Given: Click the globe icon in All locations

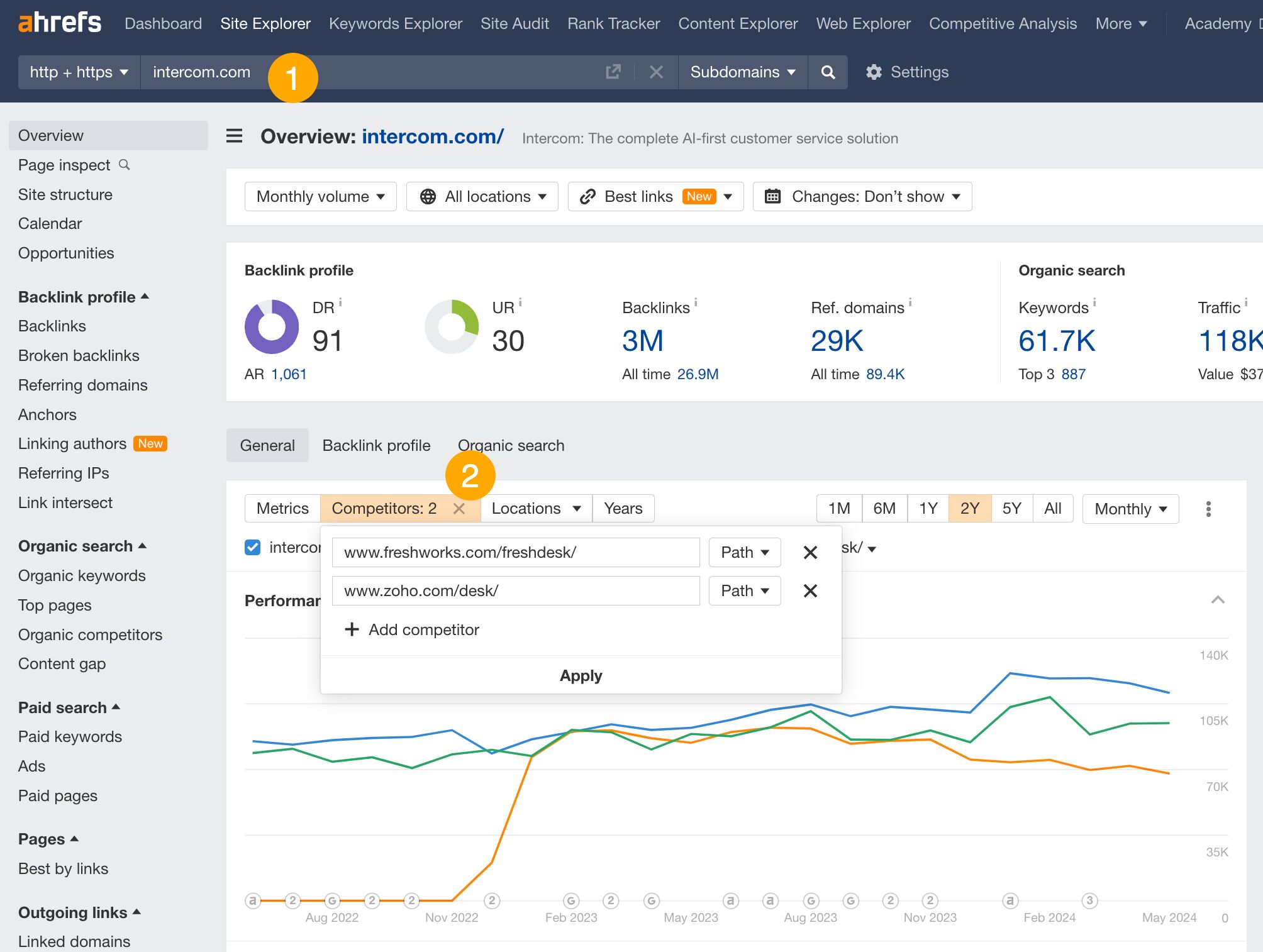Looking at the screenshot, I should 428,197.
